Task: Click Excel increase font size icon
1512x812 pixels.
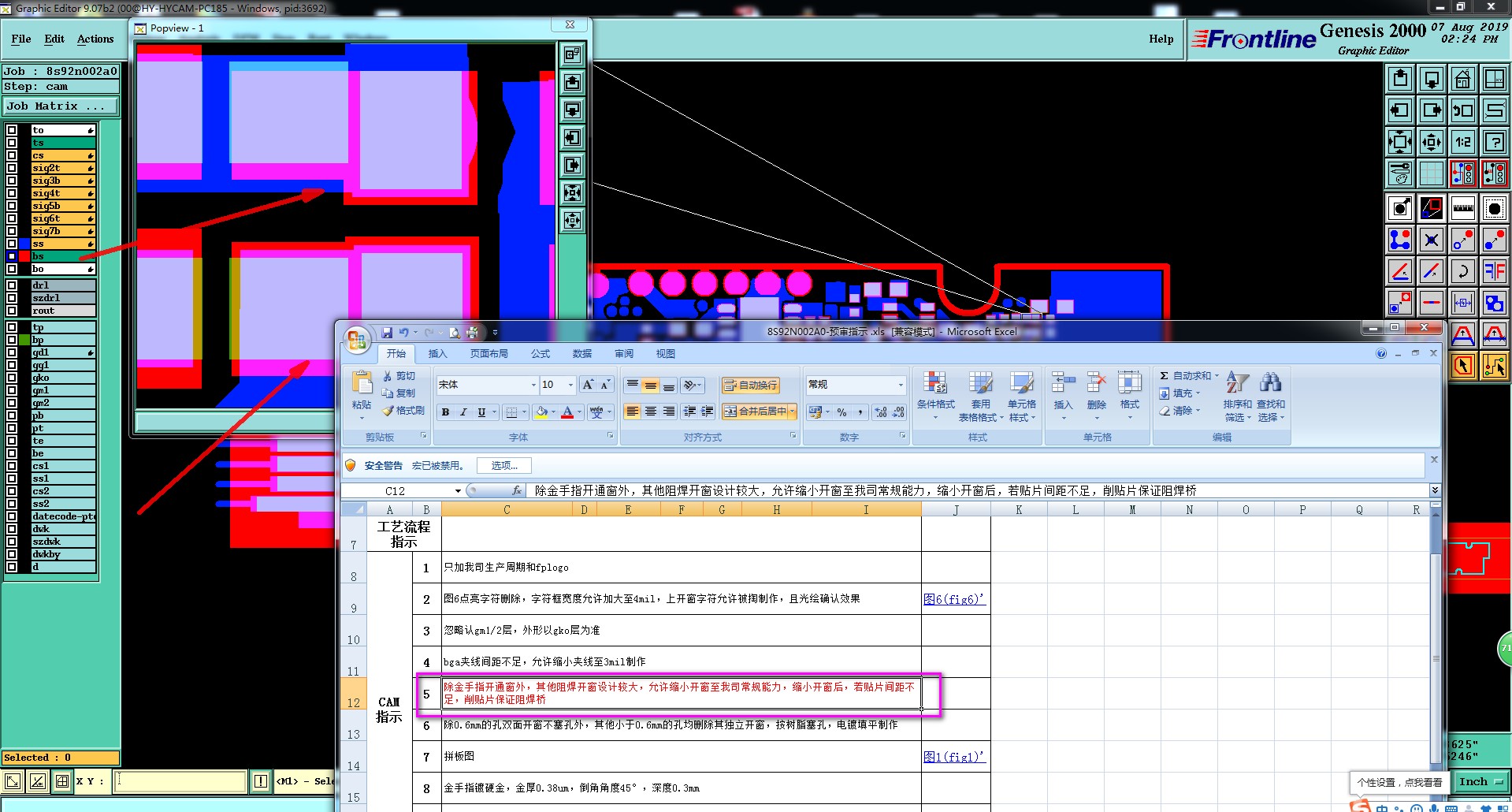Action: [x=588, y=385]
